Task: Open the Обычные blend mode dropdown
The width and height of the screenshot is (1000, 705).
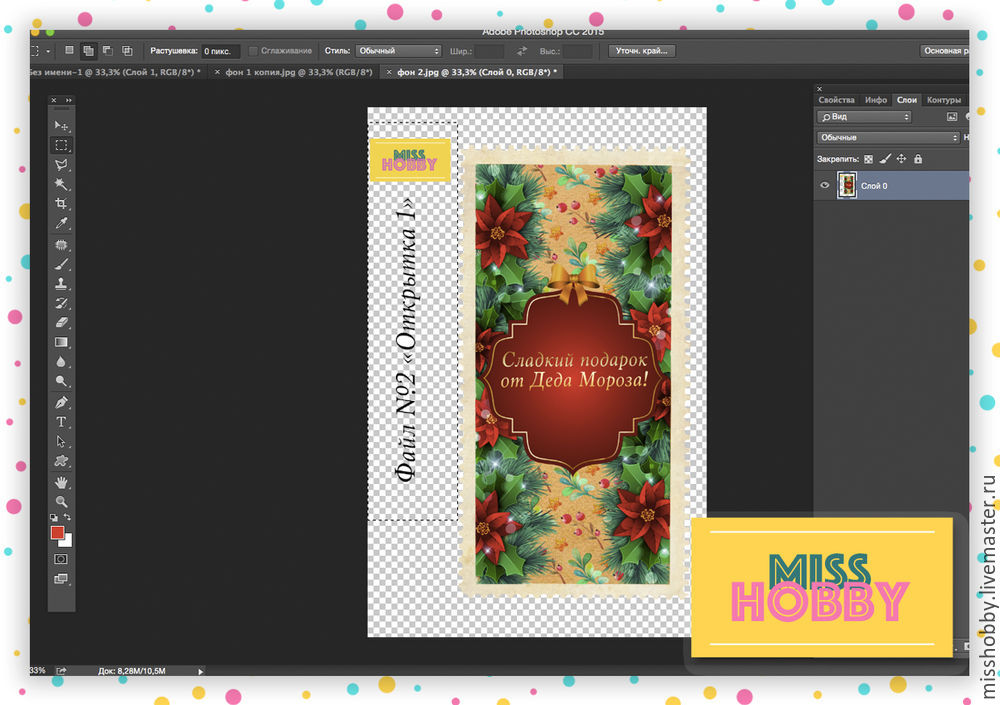Action: (x=887, y=138)
